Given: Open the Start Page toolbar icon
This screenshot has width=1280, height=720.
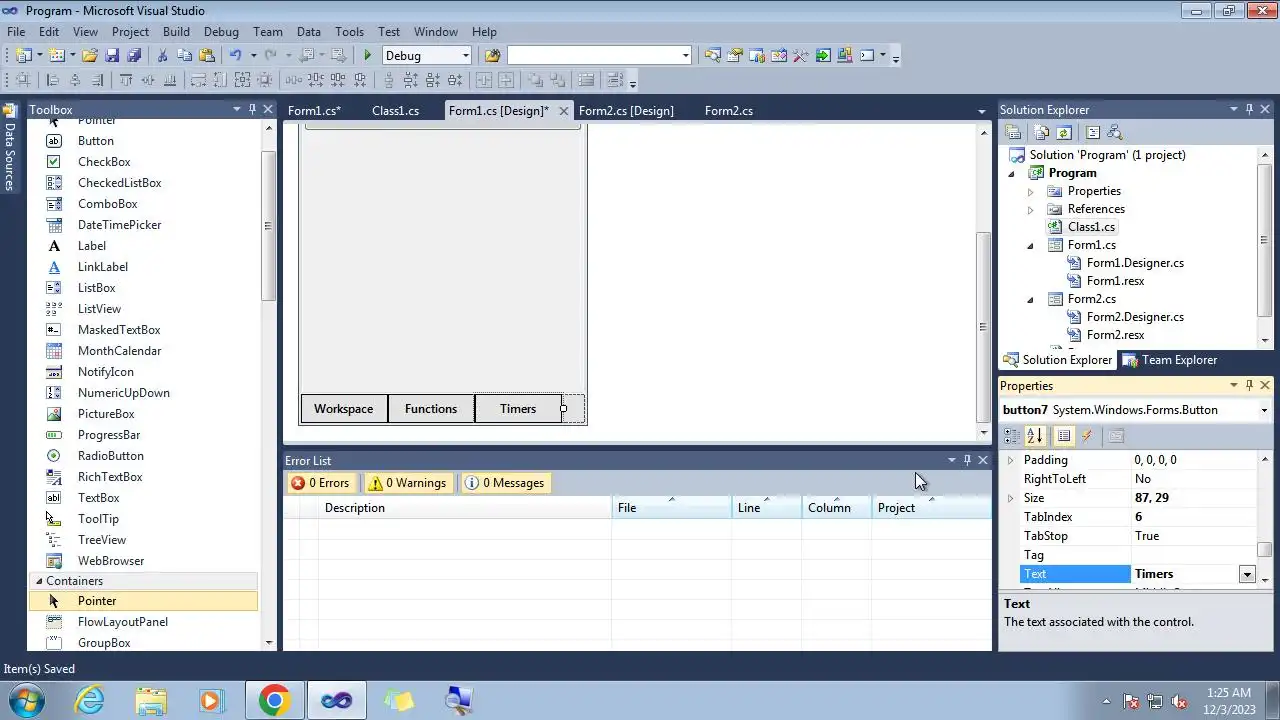Looking at the screenshot, I should 823,55.
